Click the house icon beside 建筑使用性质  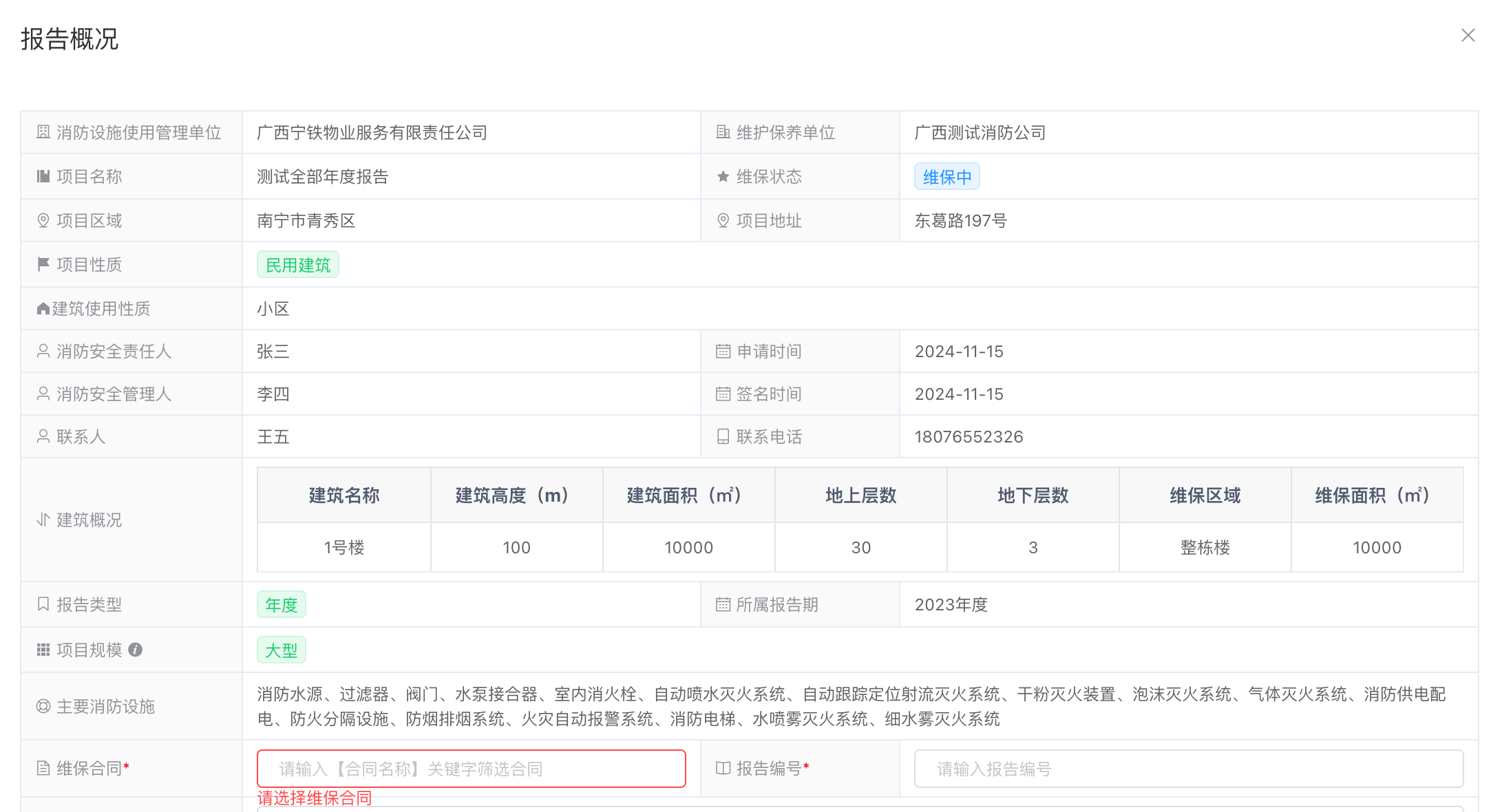pyautogui.click(x=43, y=308)
